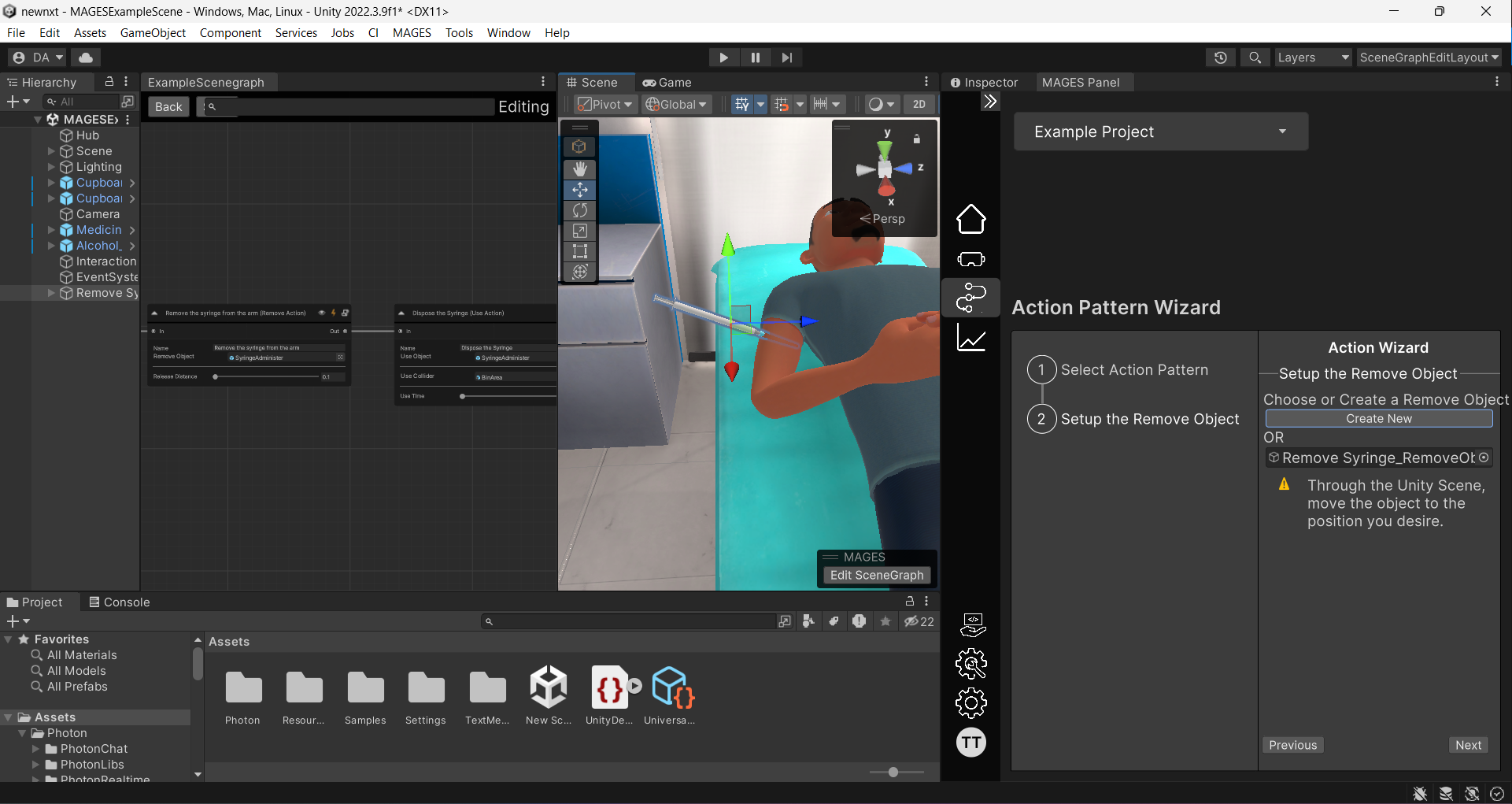This screenshot has width=1512, height=804.
Task: Toggle the lock on Scene orientation gizmo
Action: tap(916, 139)
